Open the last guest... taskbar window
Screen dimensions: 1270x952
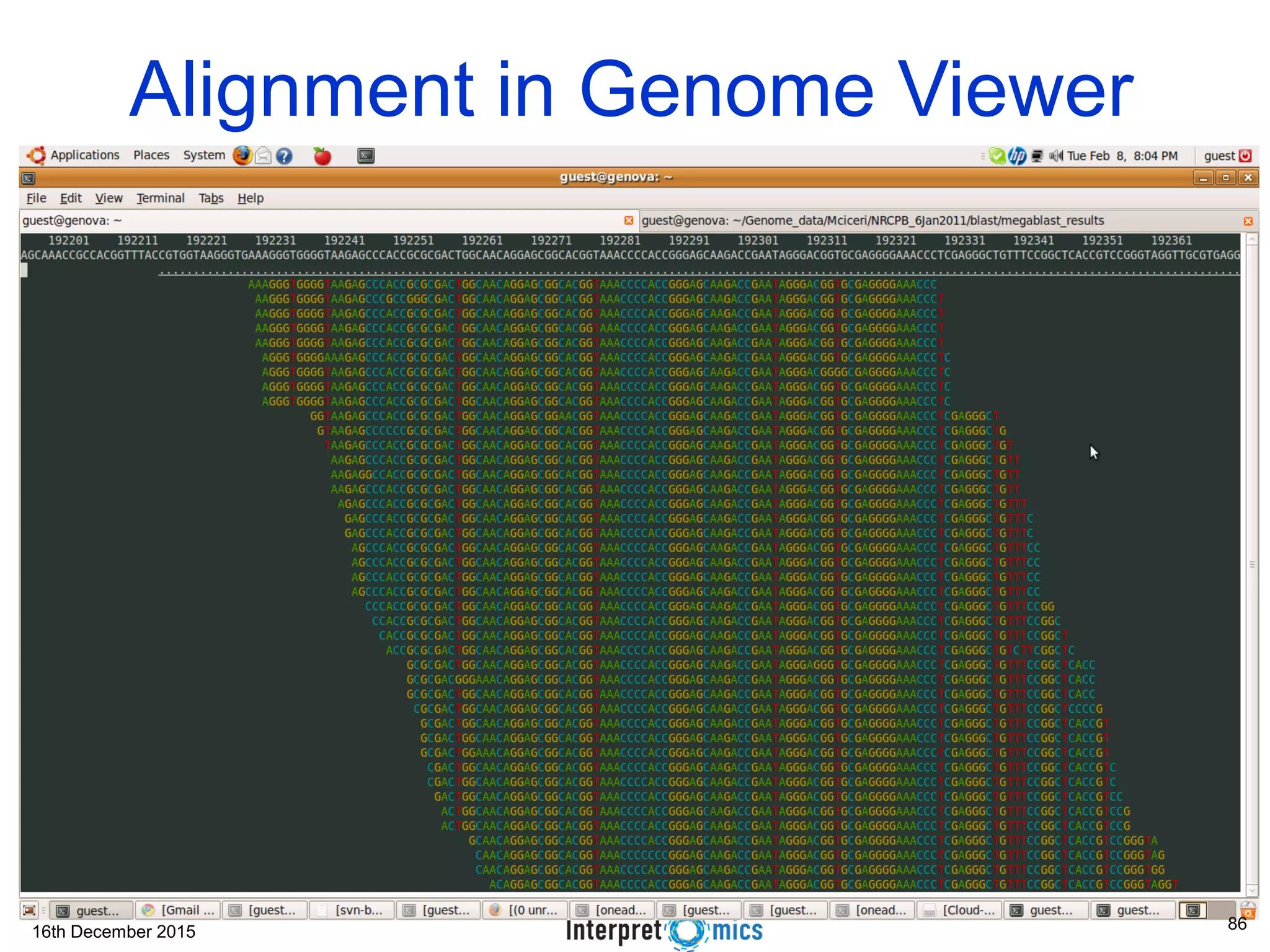pyautogui.click(x=1133, y=910)
